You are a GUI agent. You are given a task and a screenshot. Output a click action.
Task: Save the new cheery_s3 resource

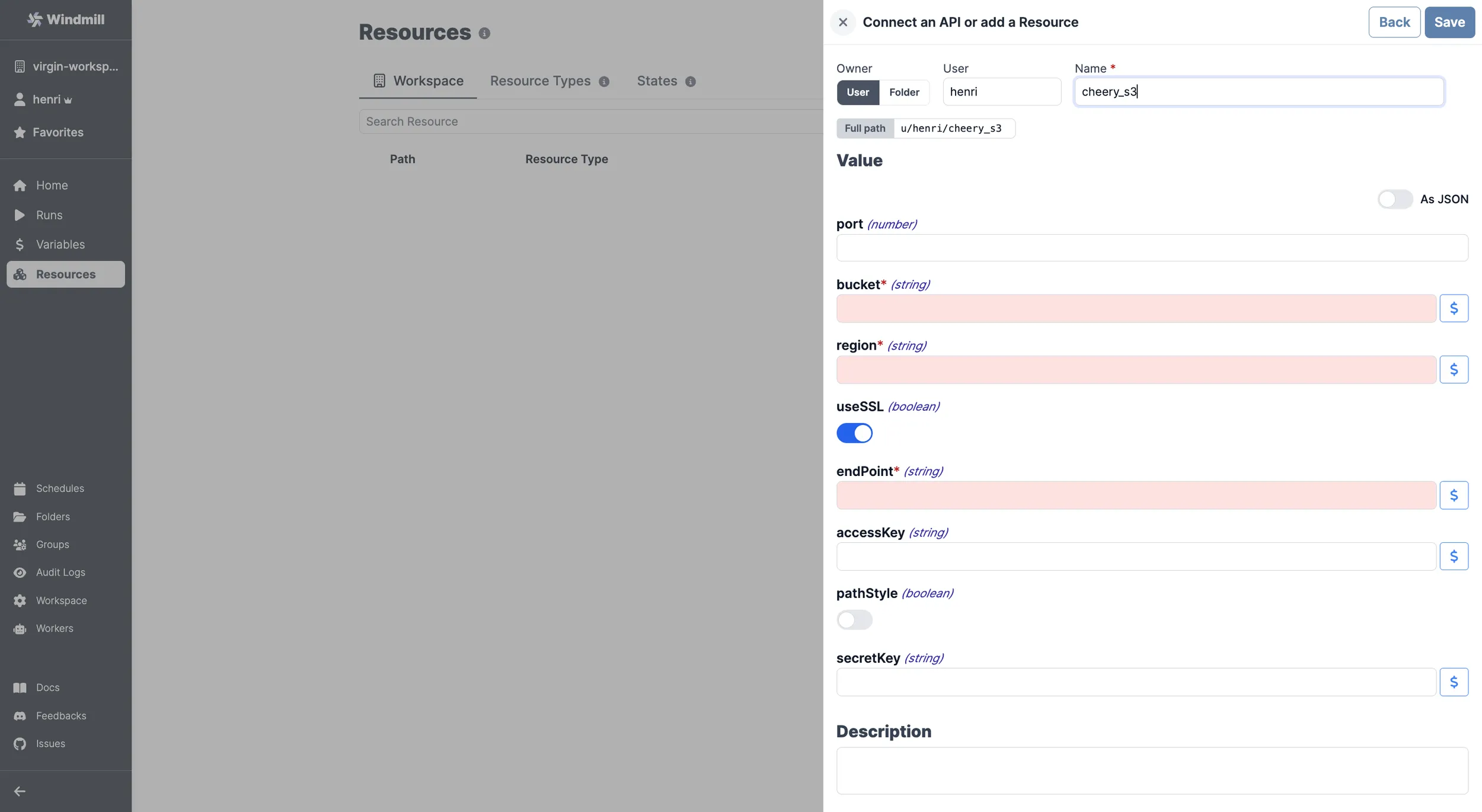click(x=1449, y=22)
